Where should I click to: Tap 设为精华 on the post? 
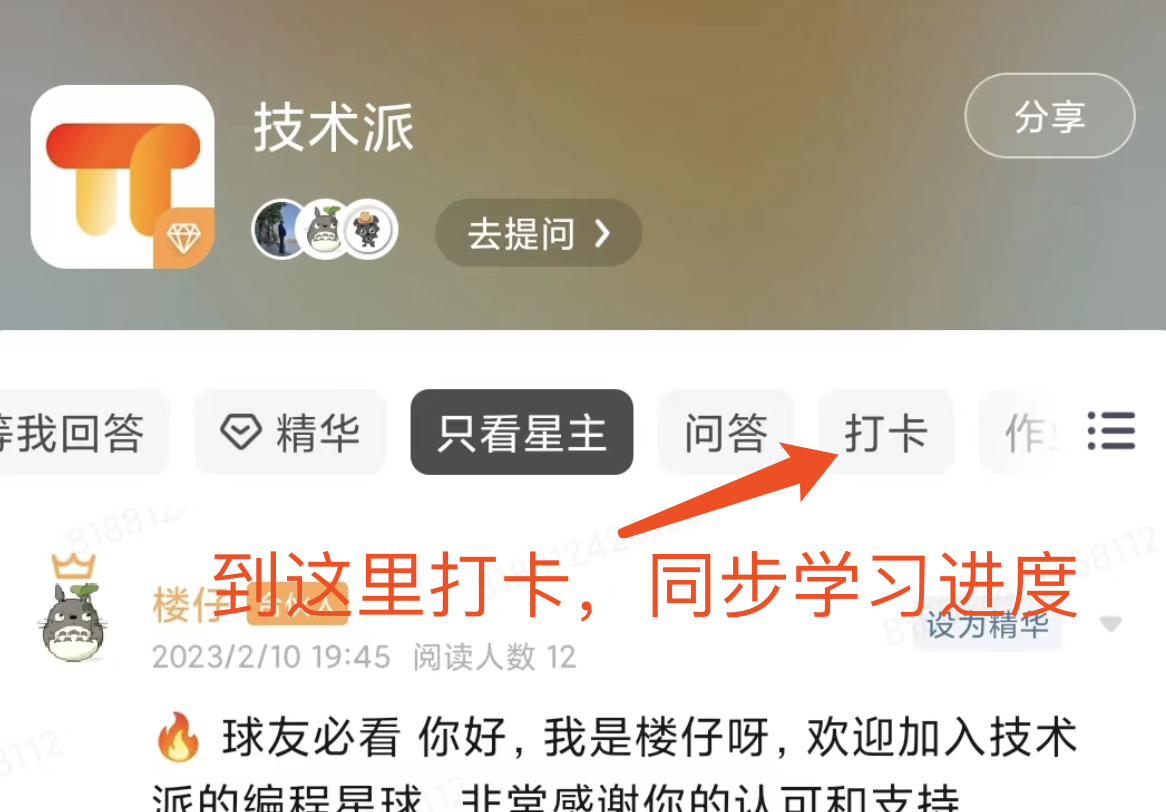coord(988,625)
